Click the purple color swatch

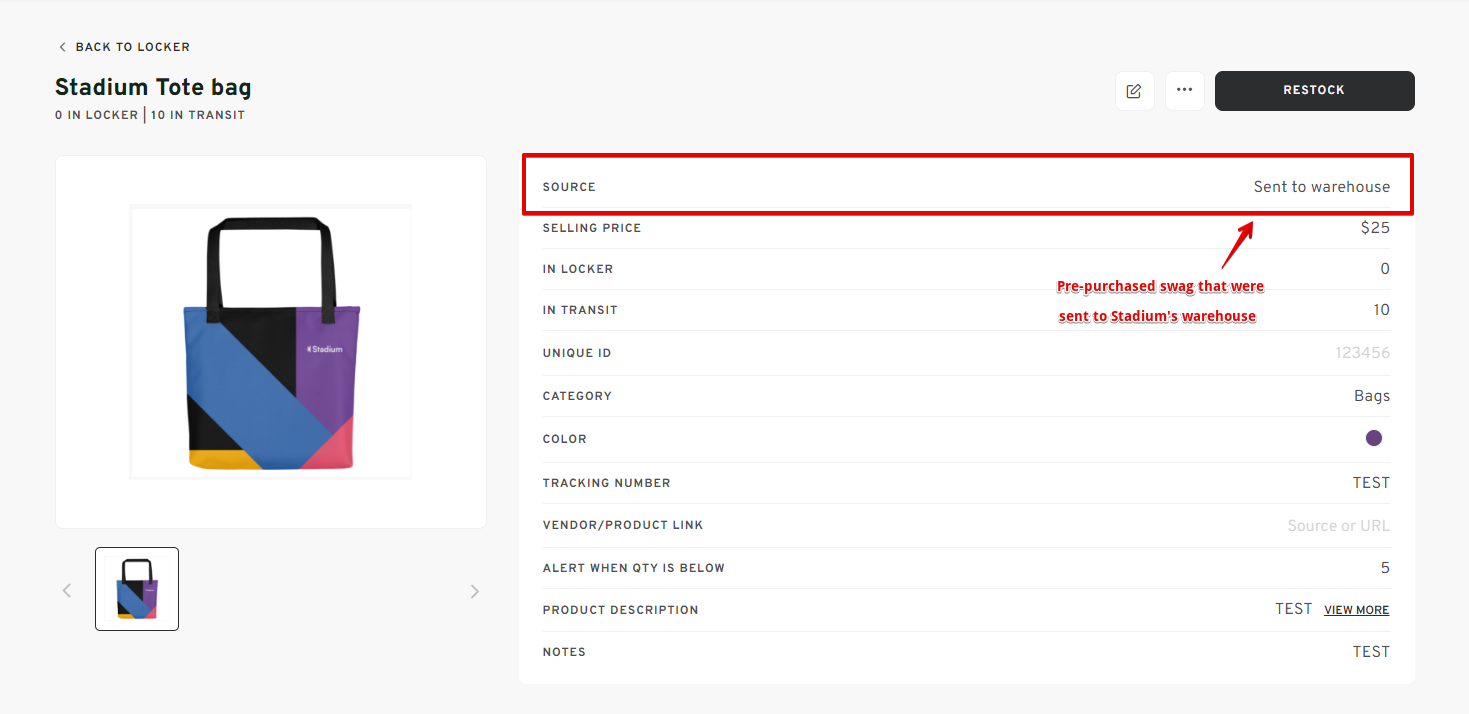click(x=1374, y=438)
